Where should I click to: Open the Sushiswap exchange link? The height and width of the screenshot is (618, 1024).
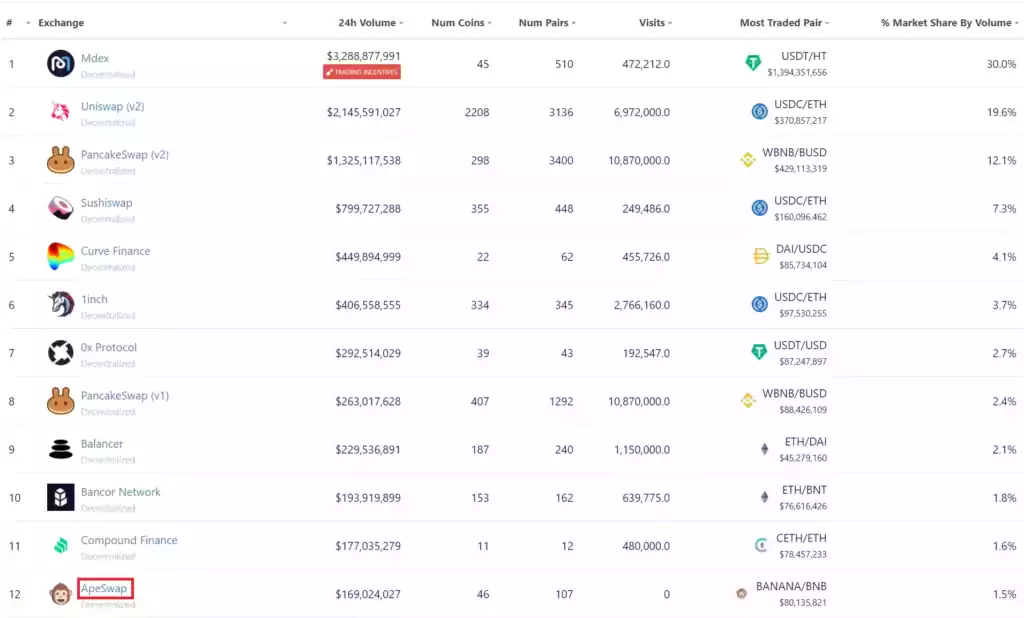coord(106,203)
